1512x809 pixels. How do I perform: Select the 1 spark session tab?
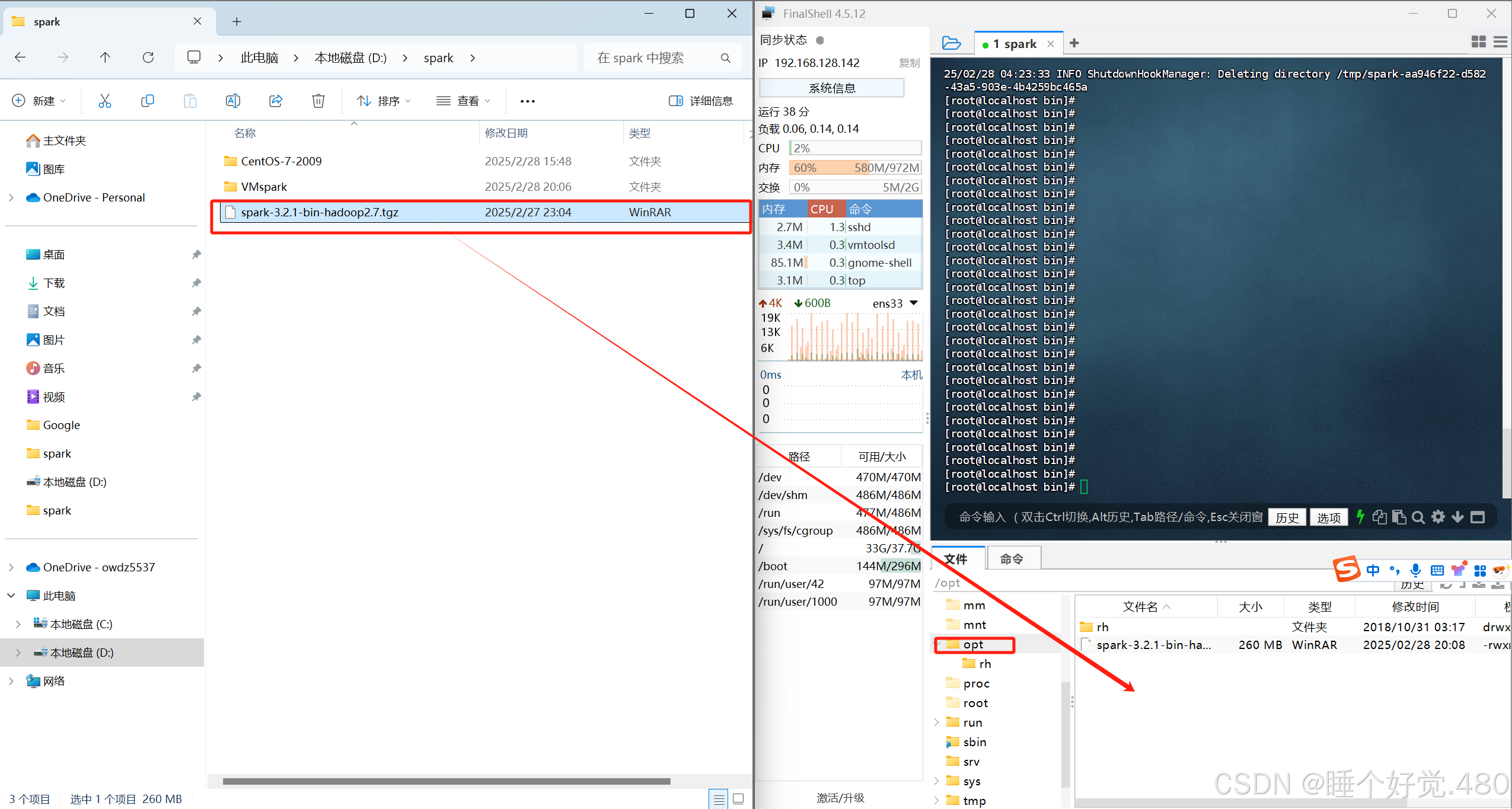(x=1016, y=43)
